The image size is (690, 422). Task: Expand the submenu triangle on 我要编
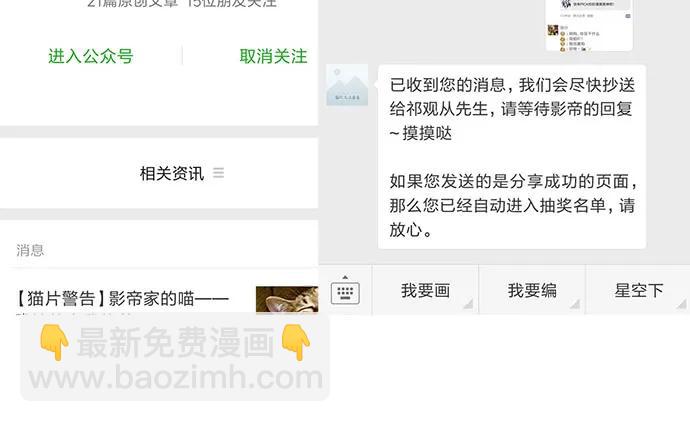[x=575, y=304]
